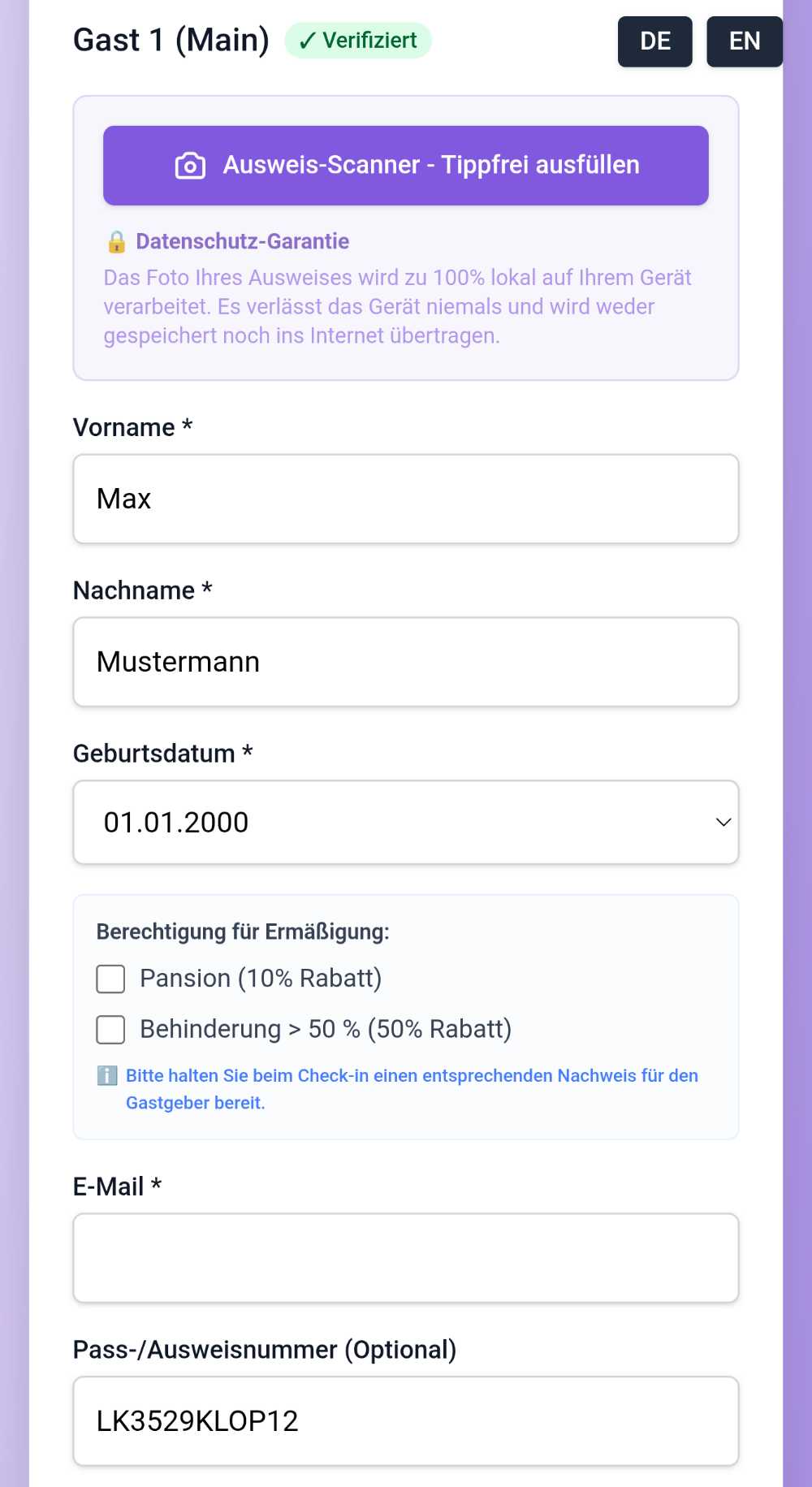Tick the Pansion (10% Rabatt) checkbox
Screen dimensions: 812x1487
click(110, 979)
